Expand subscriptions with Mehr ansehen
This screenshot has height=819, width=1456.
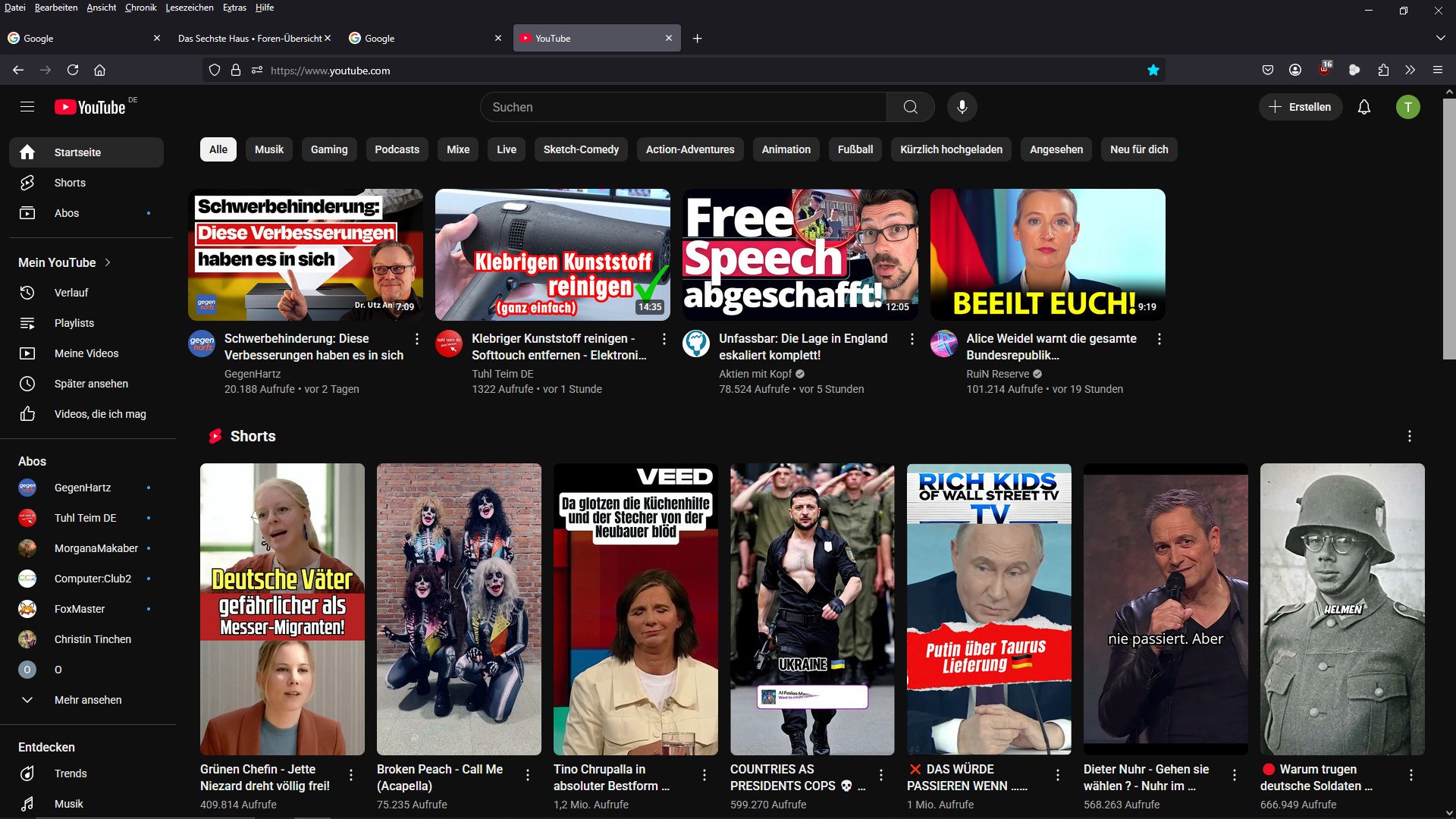click(x=86, y=700)
